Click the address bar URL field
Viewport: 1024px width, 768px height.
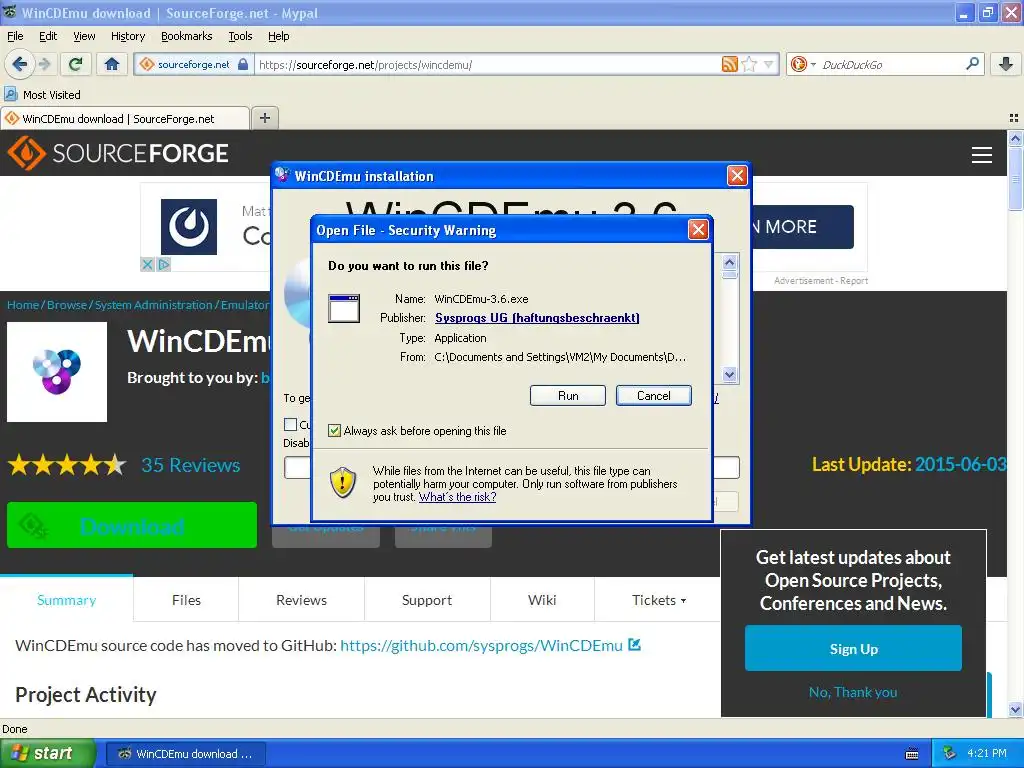tap(487, 64)
